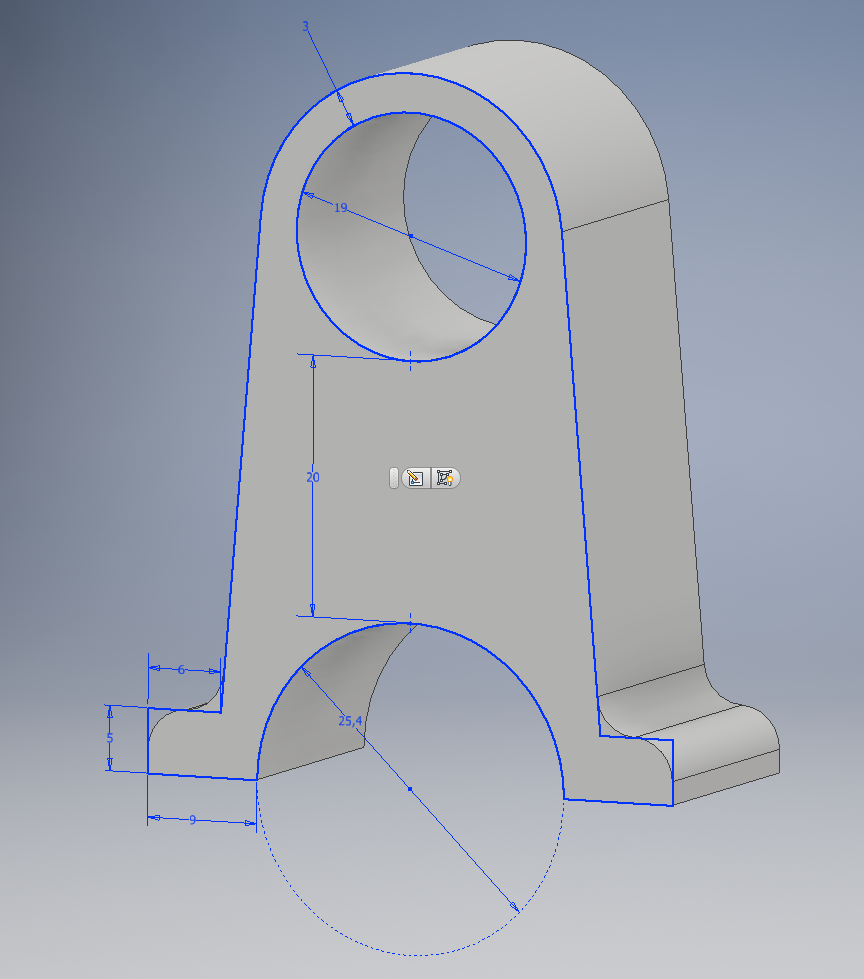Click center point of lower dashed circle
Screen dimensions: 864x979
click(x=410, y=789)
